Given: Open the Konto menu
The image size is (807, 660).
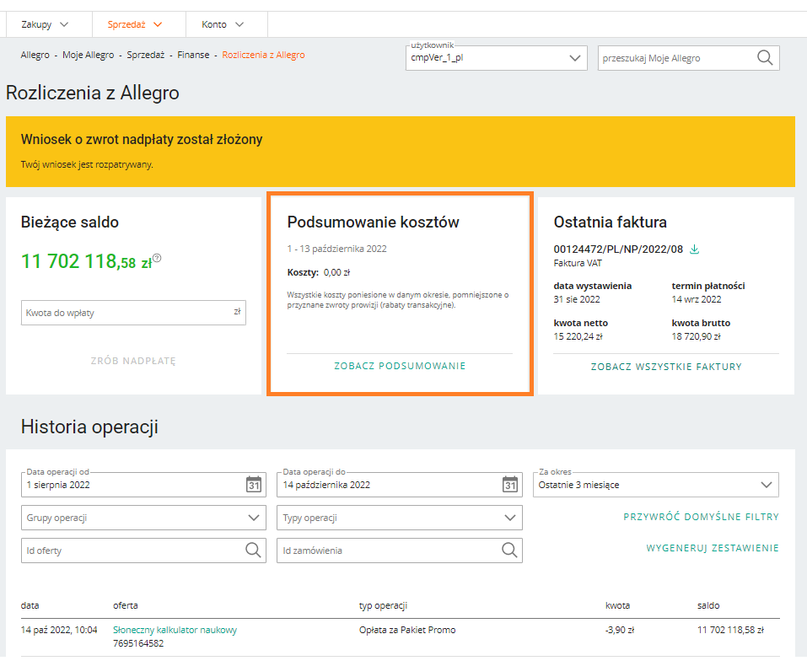Looking at the screenshot, I should 222,24.
